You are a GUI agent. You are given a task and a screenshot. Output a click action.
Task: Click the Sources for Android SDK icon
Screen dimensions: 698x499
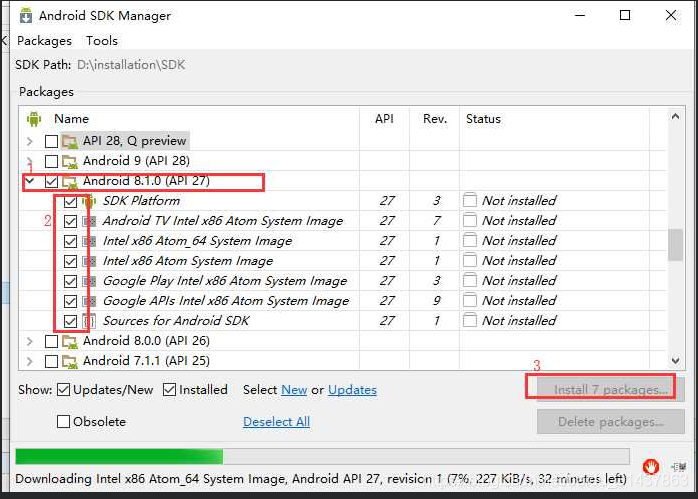[x=89, y=321]
